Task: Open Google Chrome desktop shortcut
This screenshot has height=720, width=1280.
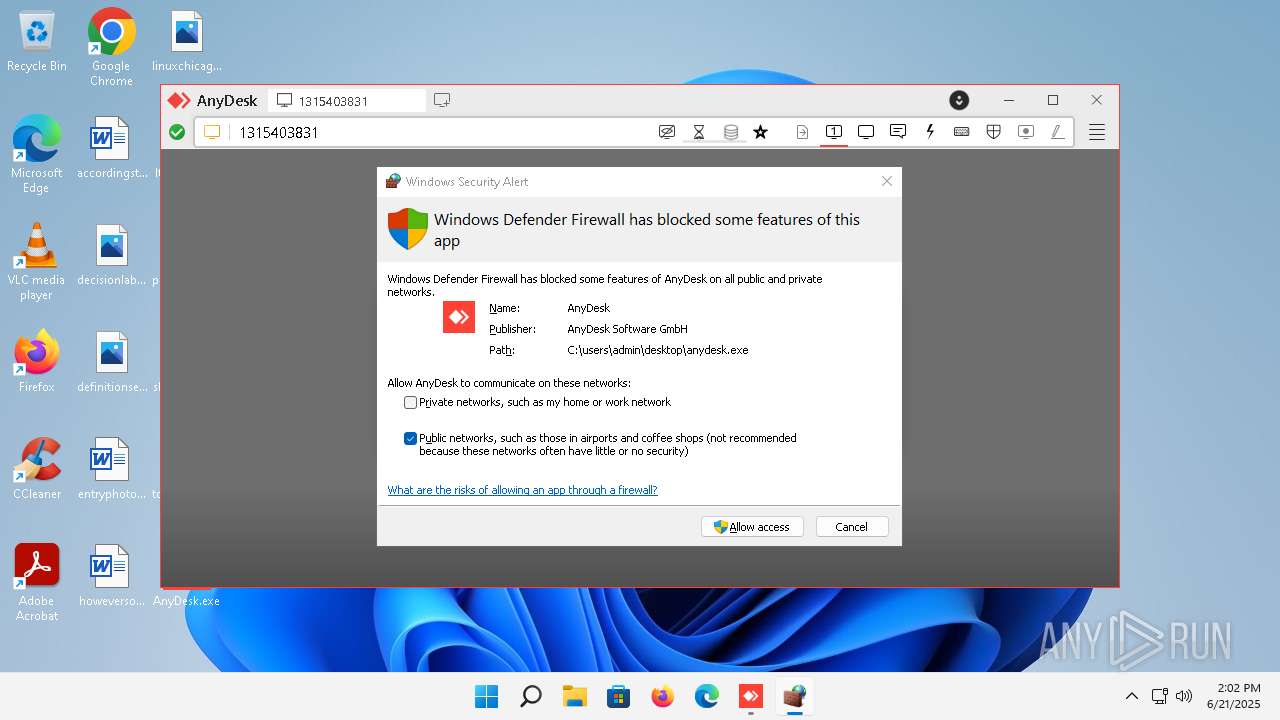Action: coord(111,47)
